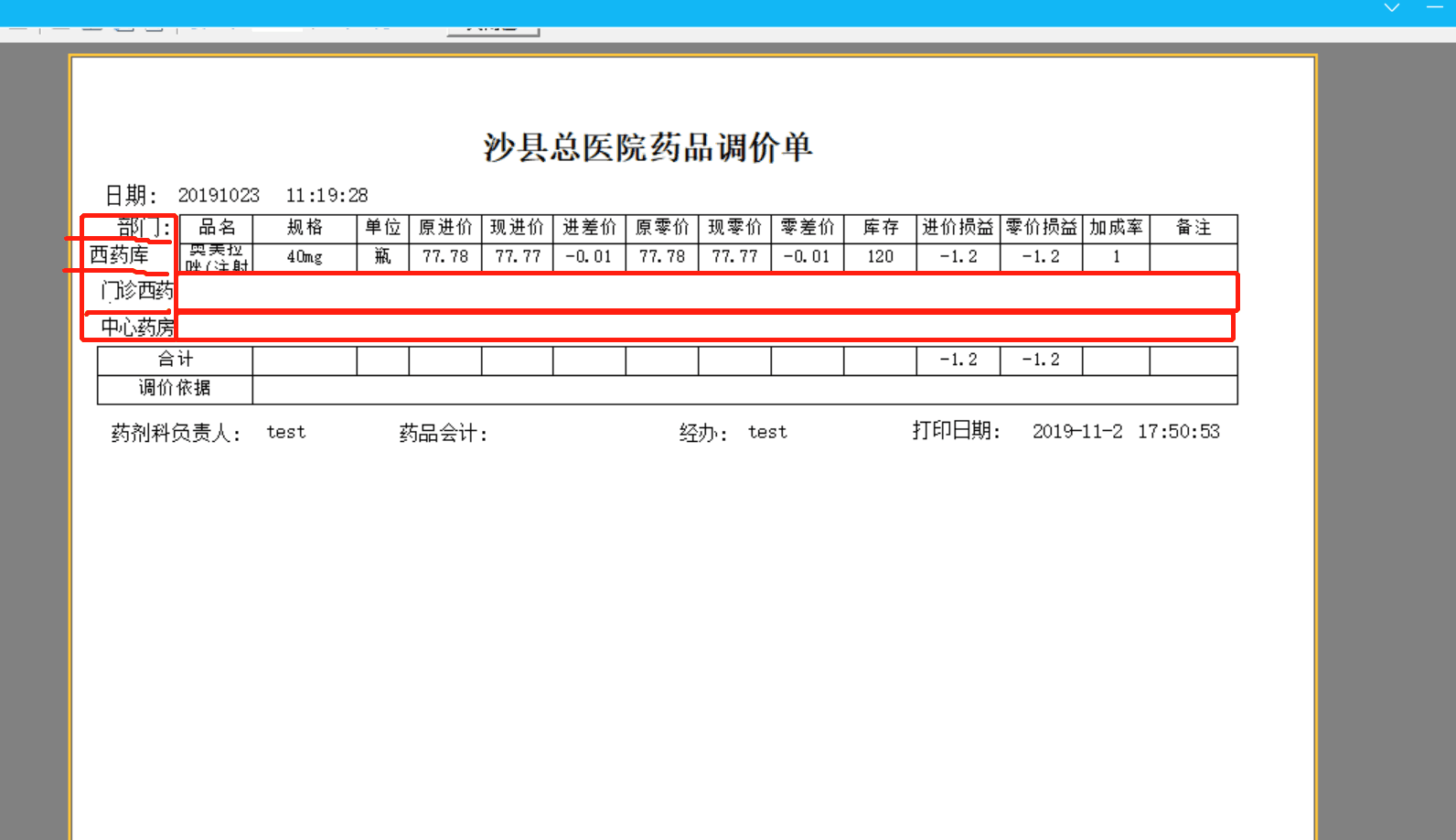
Task: Click the 77.78 value under 原零价
Action: [x=662, y=257]
